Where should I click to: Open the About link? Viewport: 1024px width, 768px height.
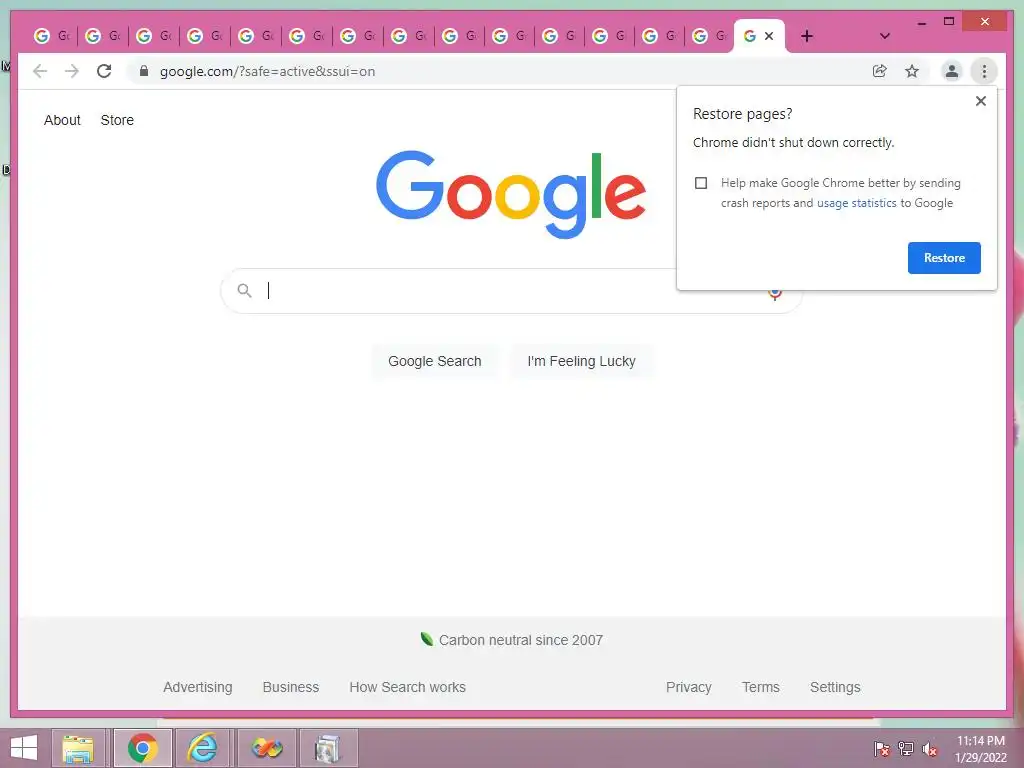[x=62, y=120]
